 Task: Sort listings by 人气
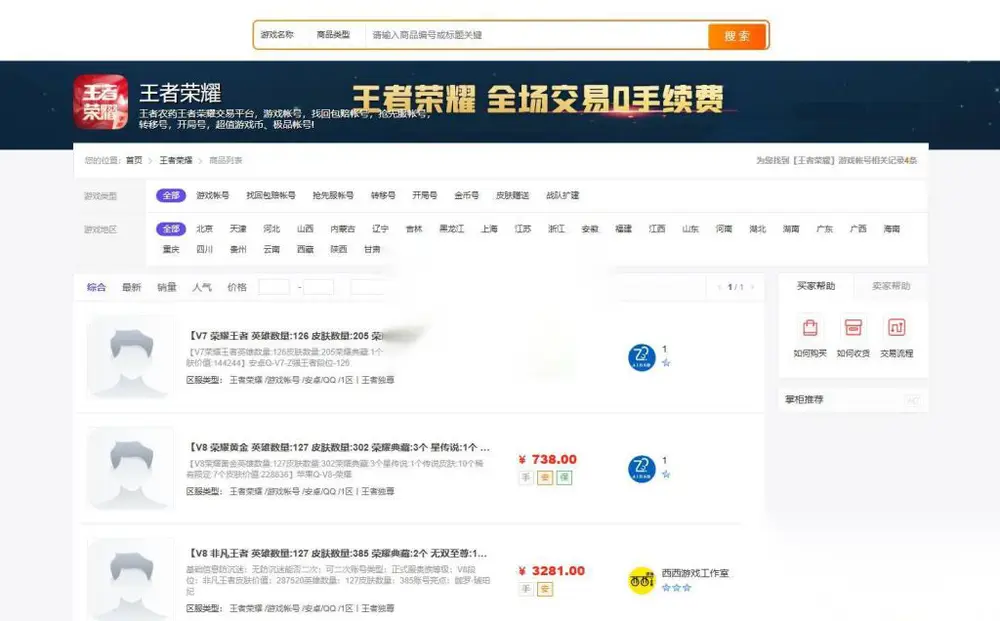point(202,287)
